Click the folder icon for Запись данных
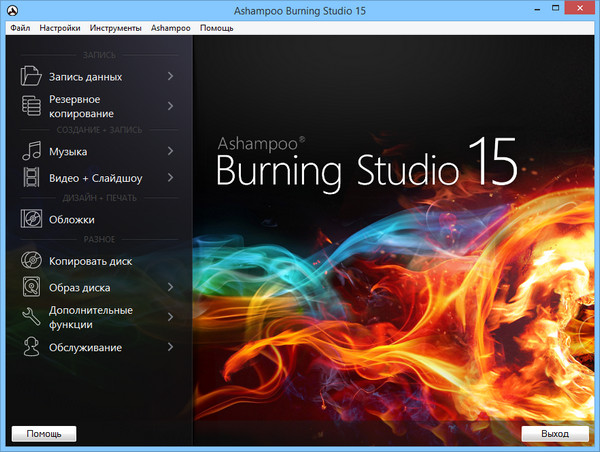This screenshot has width=600, height=452. pos(31,76)
